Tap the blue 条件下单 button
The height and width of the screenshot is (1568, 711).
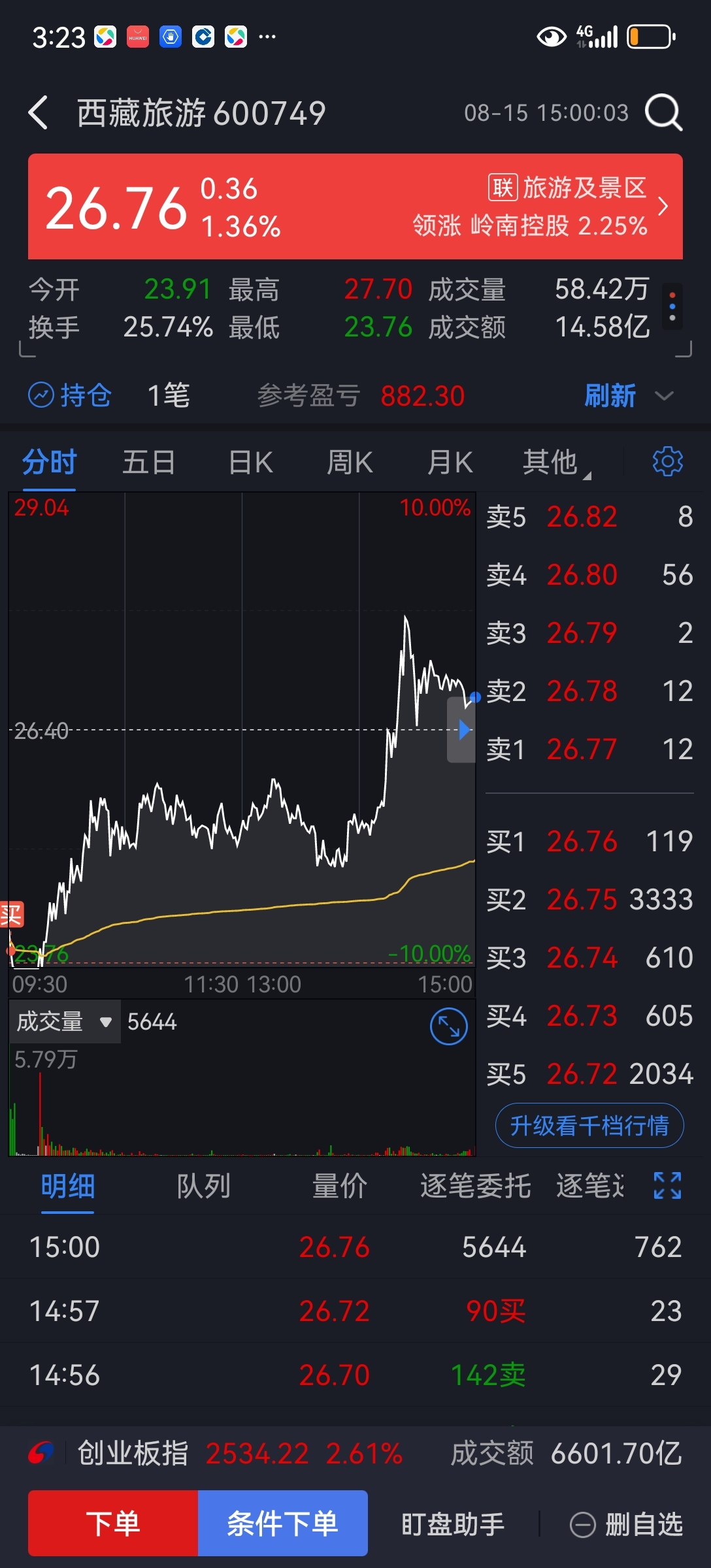click(283, 1523)
